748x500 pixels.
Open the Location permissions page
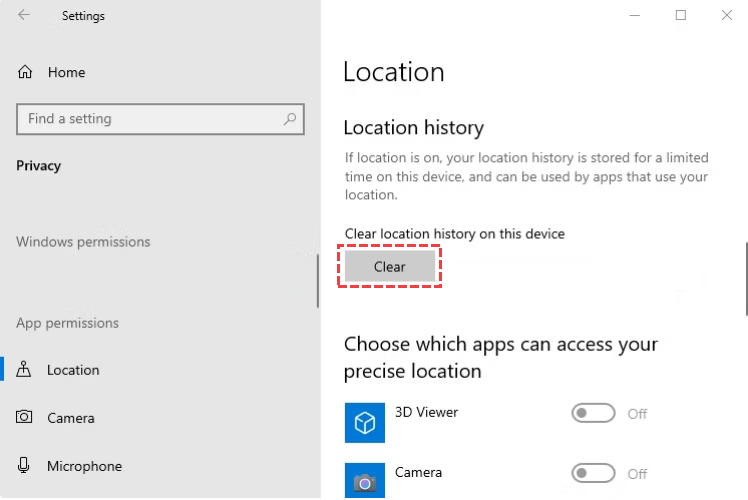pos(73,370)
